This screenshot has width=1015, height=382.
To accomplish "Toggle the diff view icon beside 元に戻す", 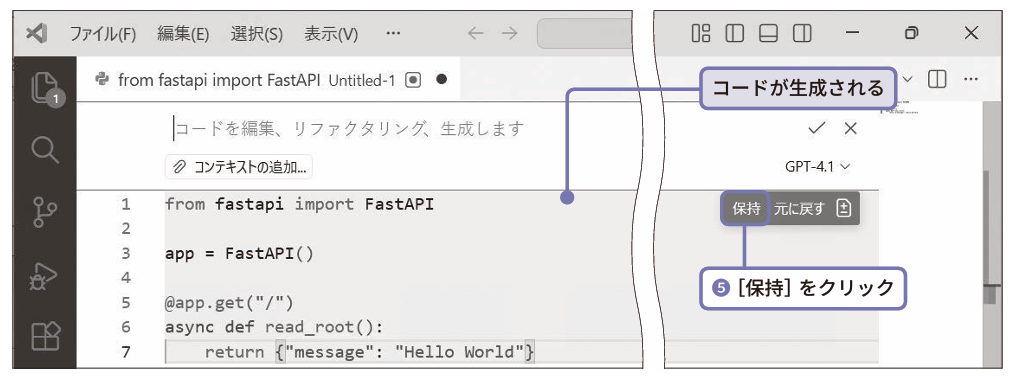I will click(x=843, y=208).
